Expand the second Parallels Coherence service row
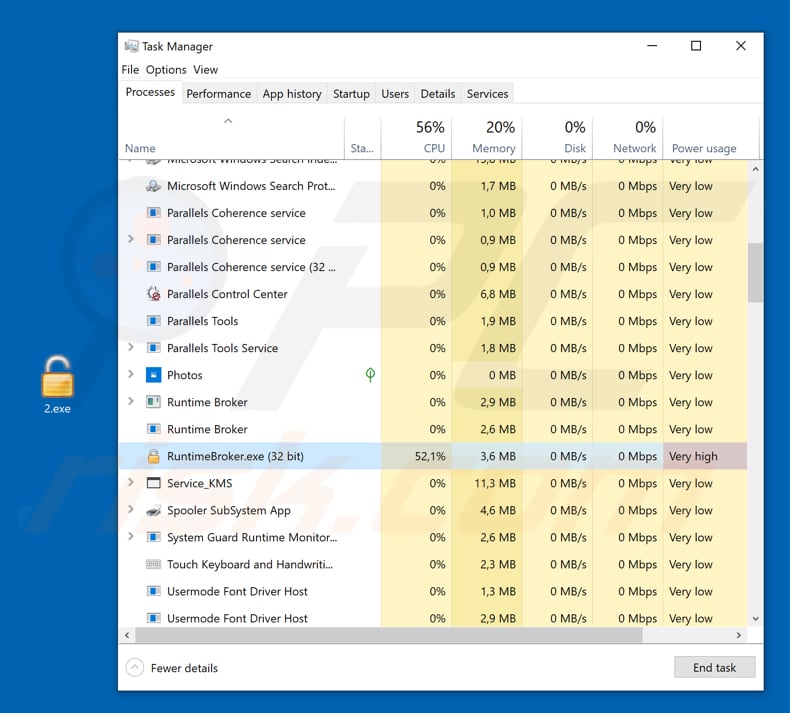Screen dimensions: 790x713 tap(131, 239)
